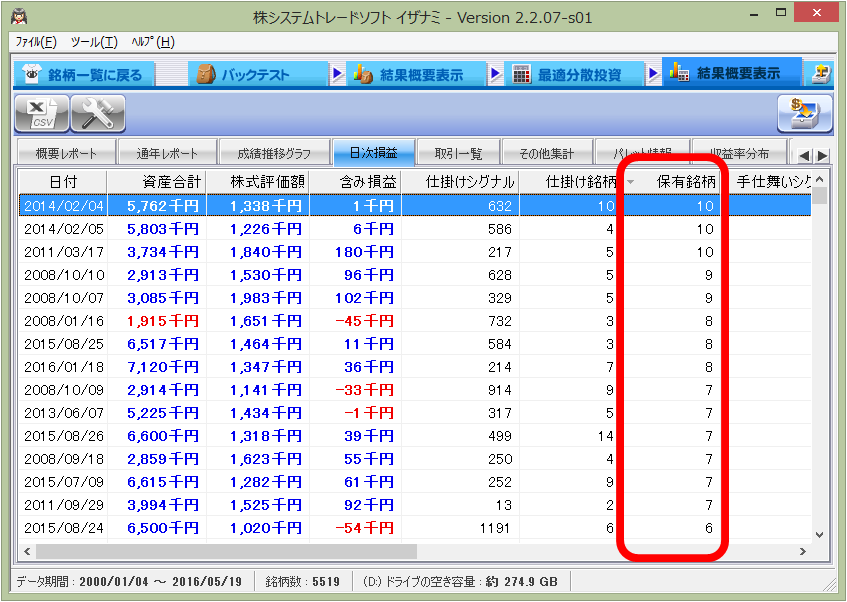Select the highlighted 結果概要表示 step
This screenshot has width=847, height=602.
point(732,73)
